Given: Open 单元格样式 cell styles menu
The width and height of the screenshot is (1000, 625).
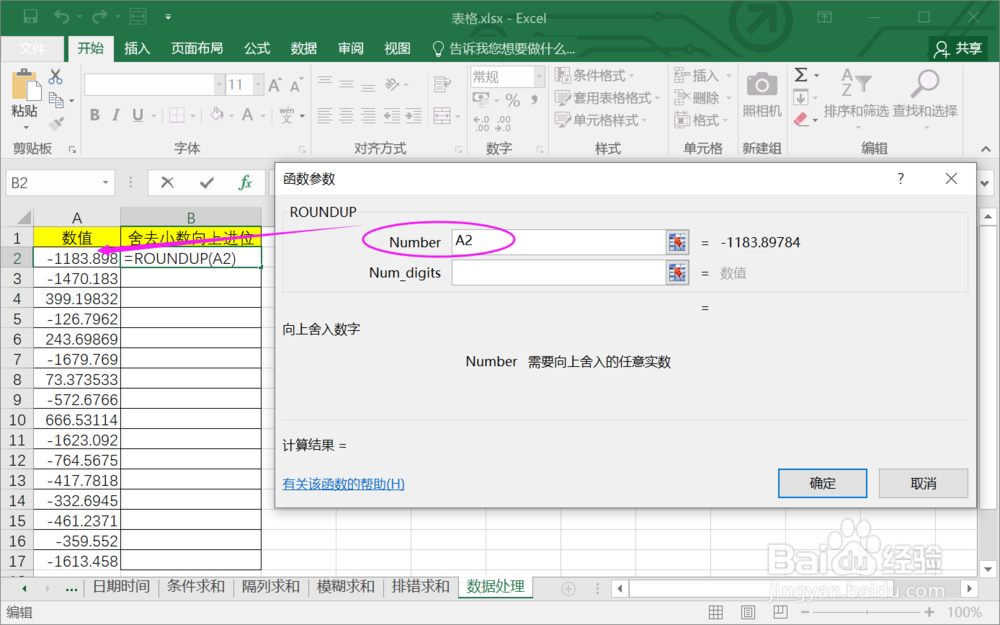Looking at the screenshot, I should pos(601,120).
